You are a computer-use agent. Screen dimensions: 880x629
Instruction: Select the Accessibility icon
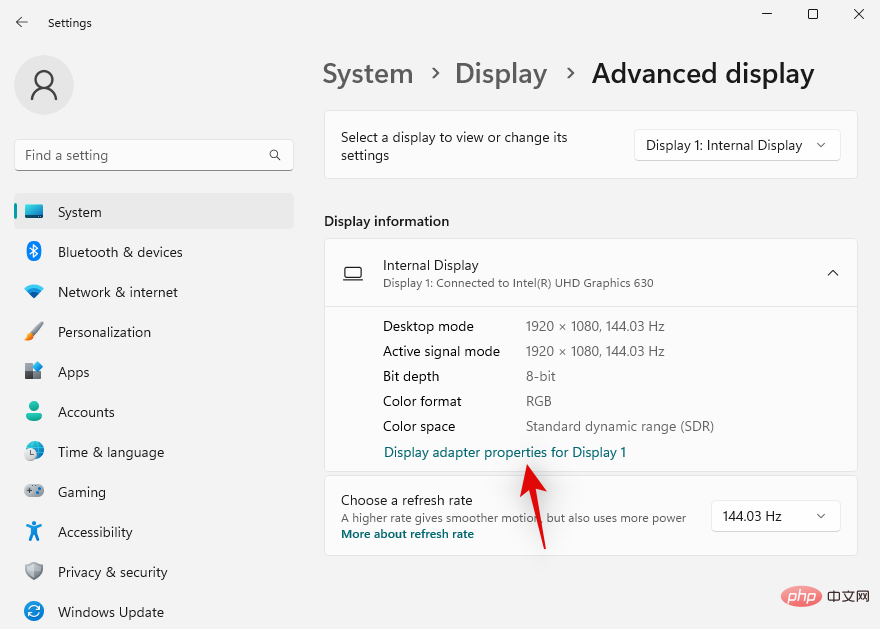[x=34, y=532]
